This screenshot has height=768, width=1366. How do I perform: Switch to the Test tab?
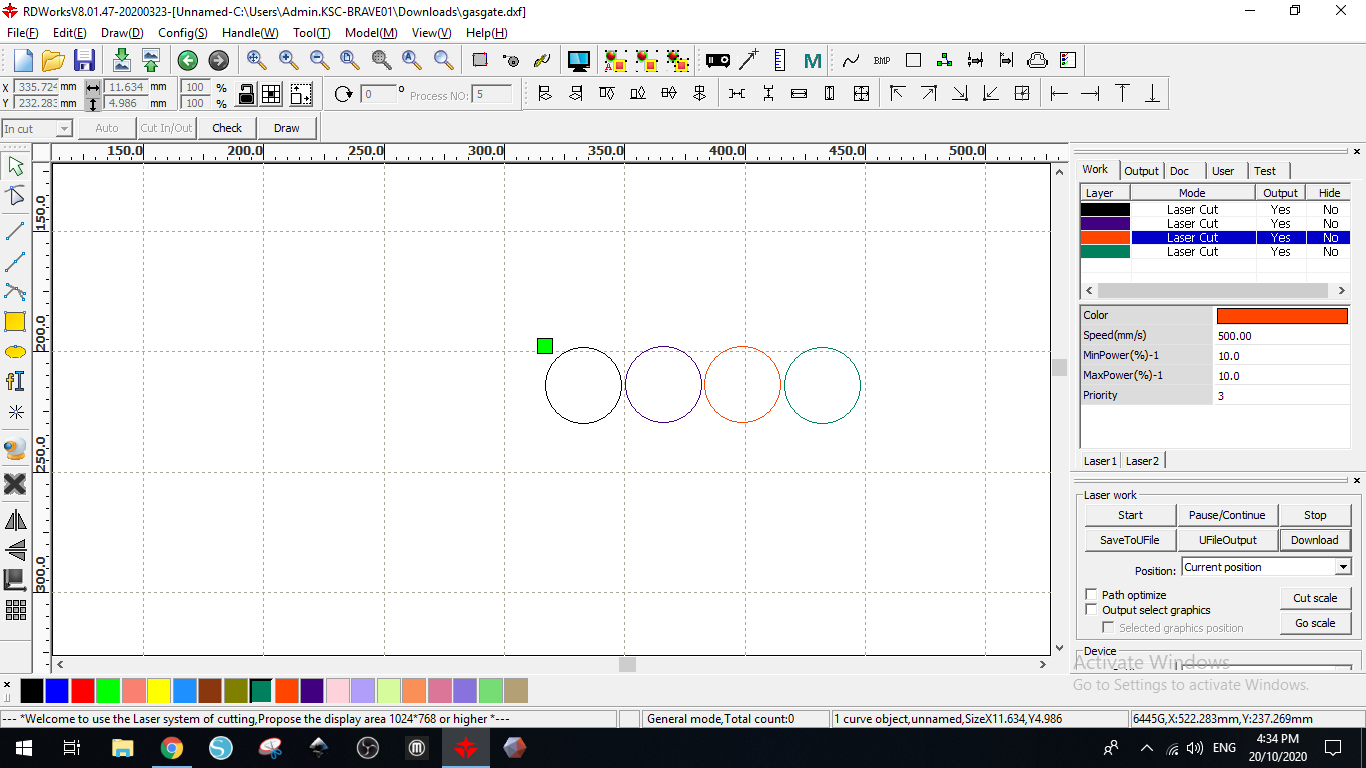pos(1265,171)
